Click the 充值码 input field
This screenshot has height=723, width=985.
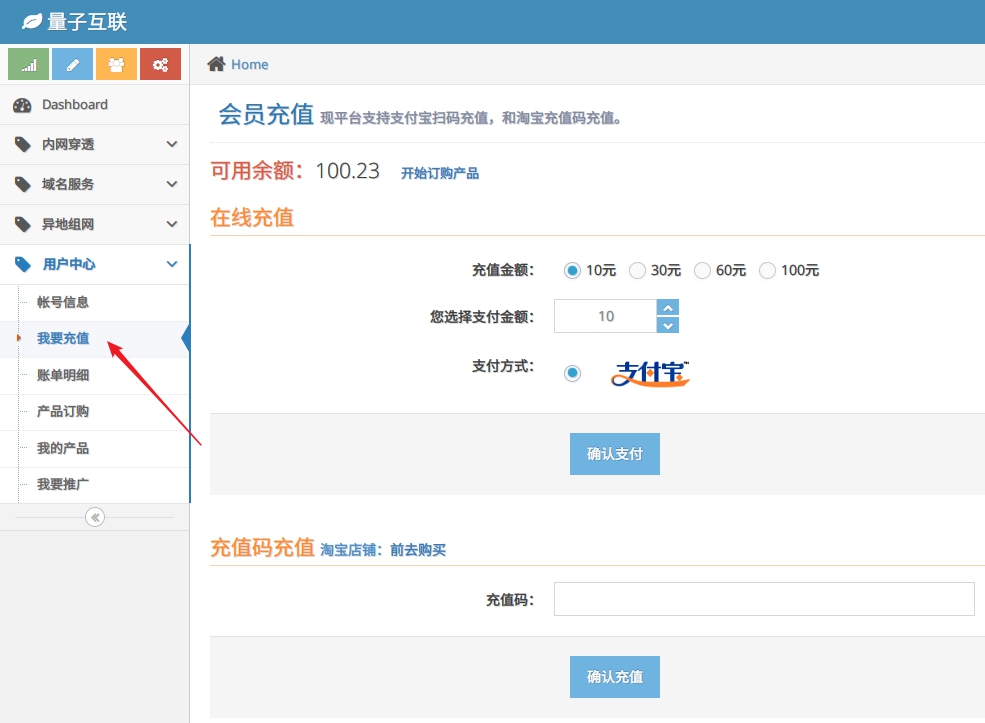point(764,599)
